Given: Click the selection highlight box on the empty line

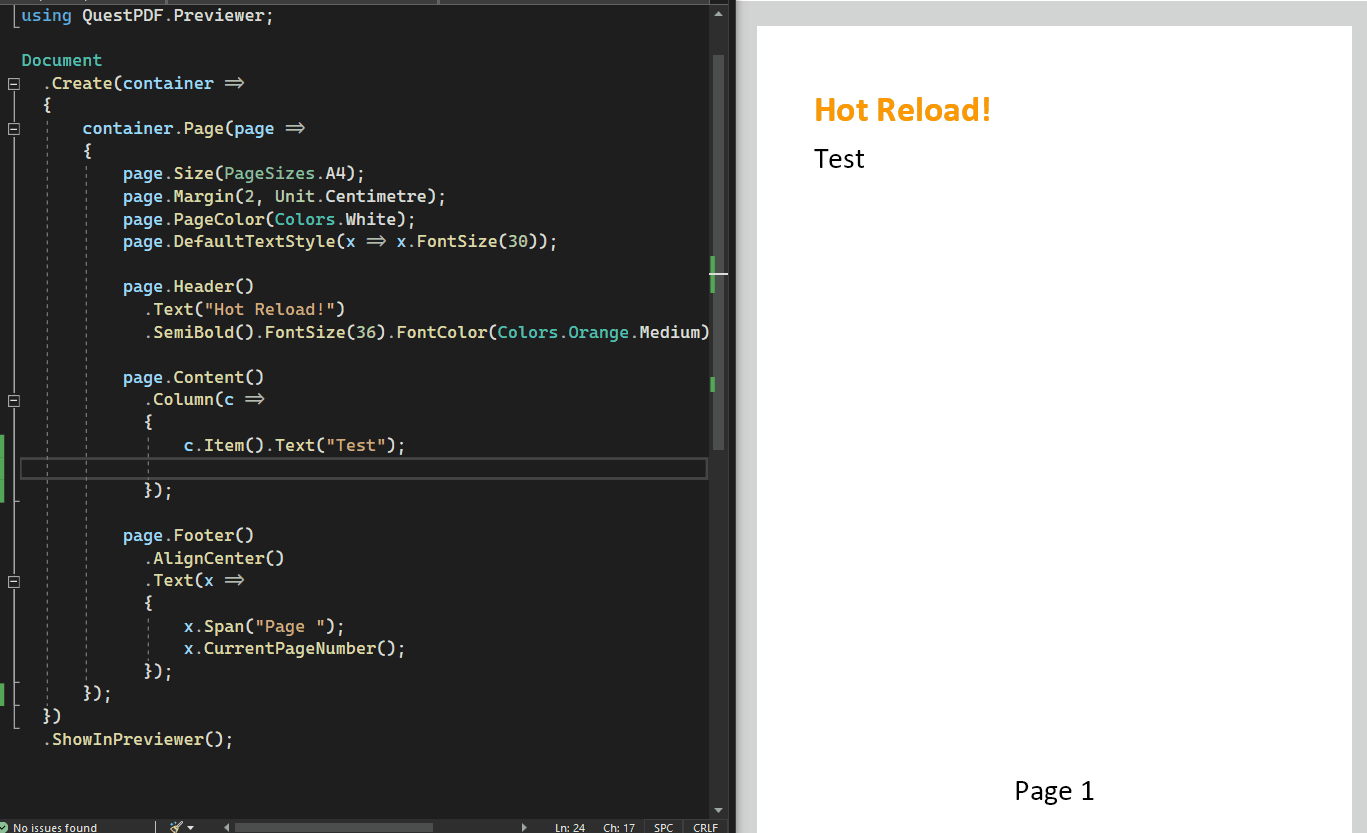Looking at the screenshot, I should pyautogui.click(x=364, y=468).
